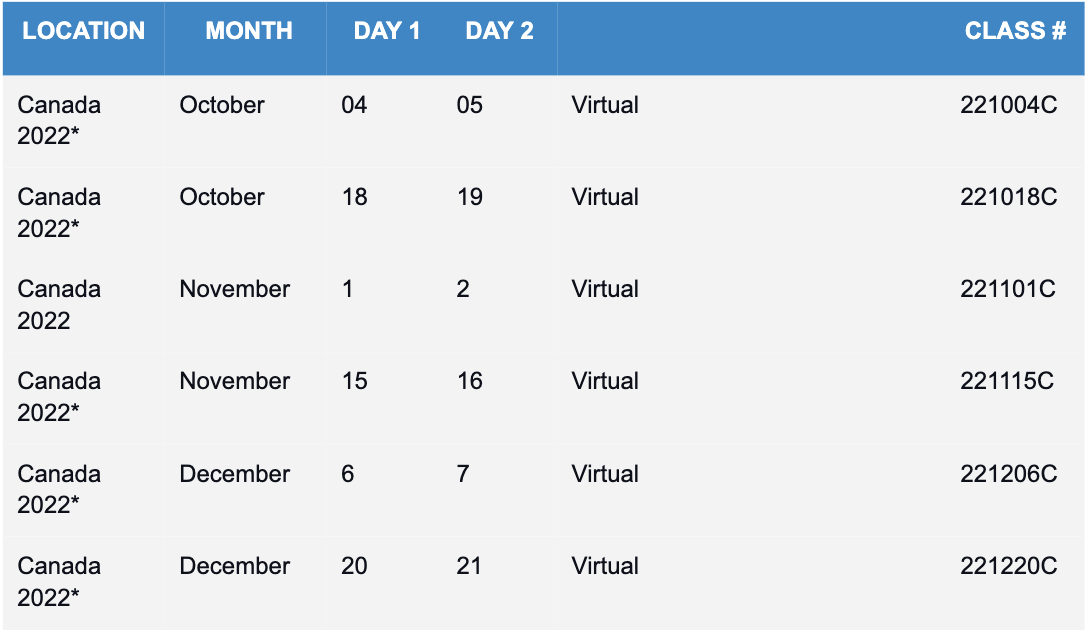Click the LOCATION column header
The height and width of the screenshot is (636, 1086).
pyautogui.click(x=83, y=30)
